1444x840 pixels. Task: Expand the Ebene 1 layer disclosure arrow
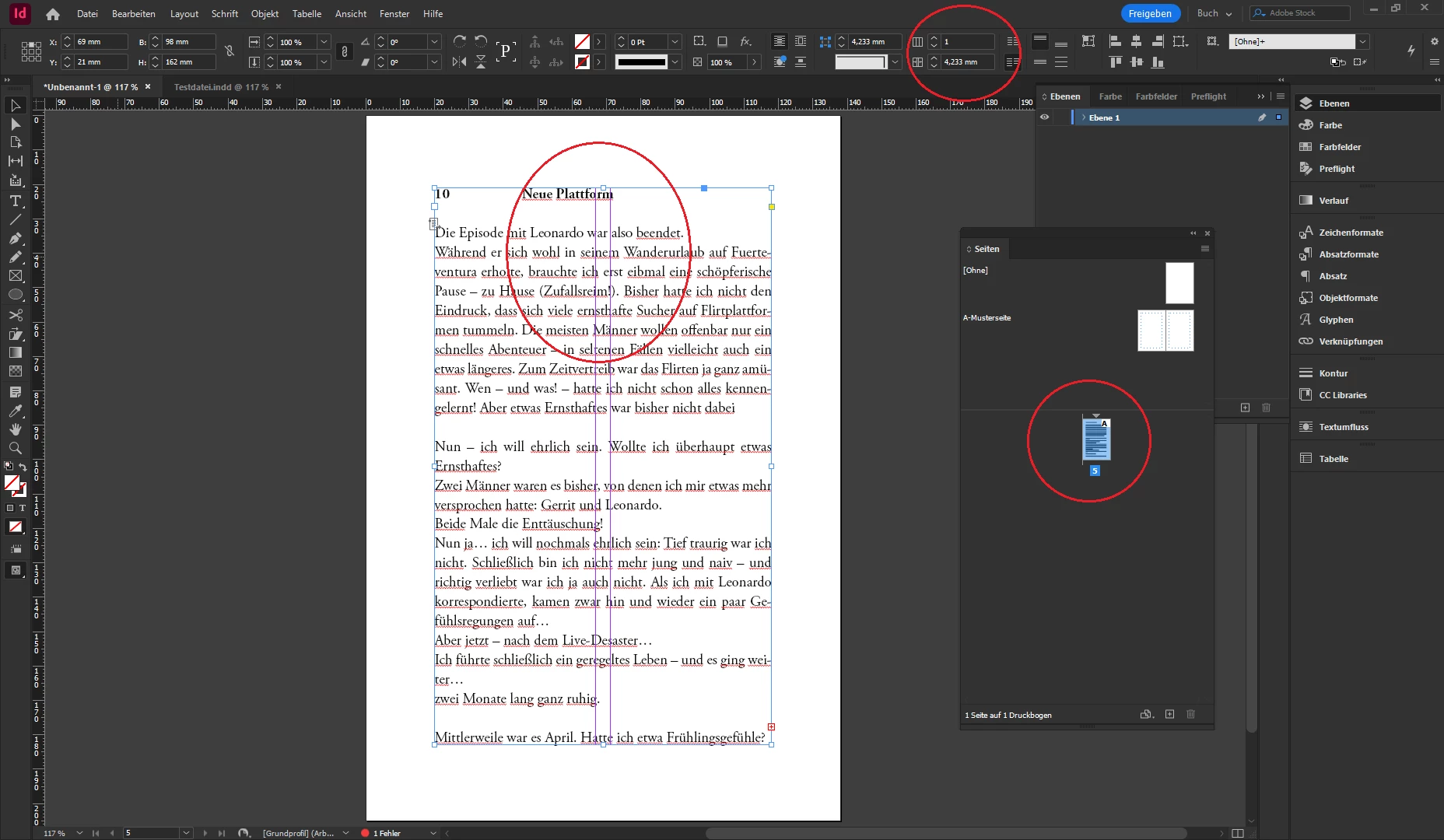pyautogui.click(x=1083, y=117)
